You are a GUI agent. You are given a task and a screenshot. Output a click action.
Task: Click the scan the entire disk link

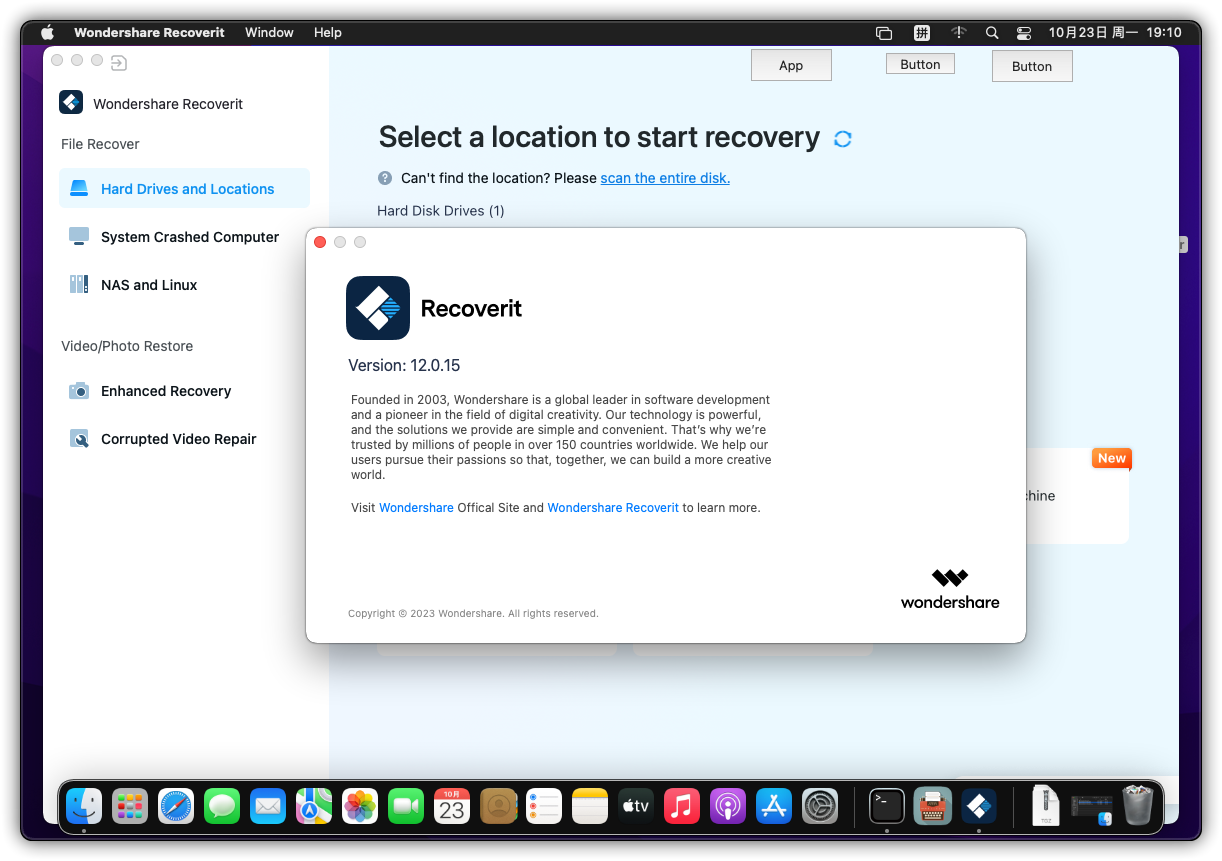[665, 178]
